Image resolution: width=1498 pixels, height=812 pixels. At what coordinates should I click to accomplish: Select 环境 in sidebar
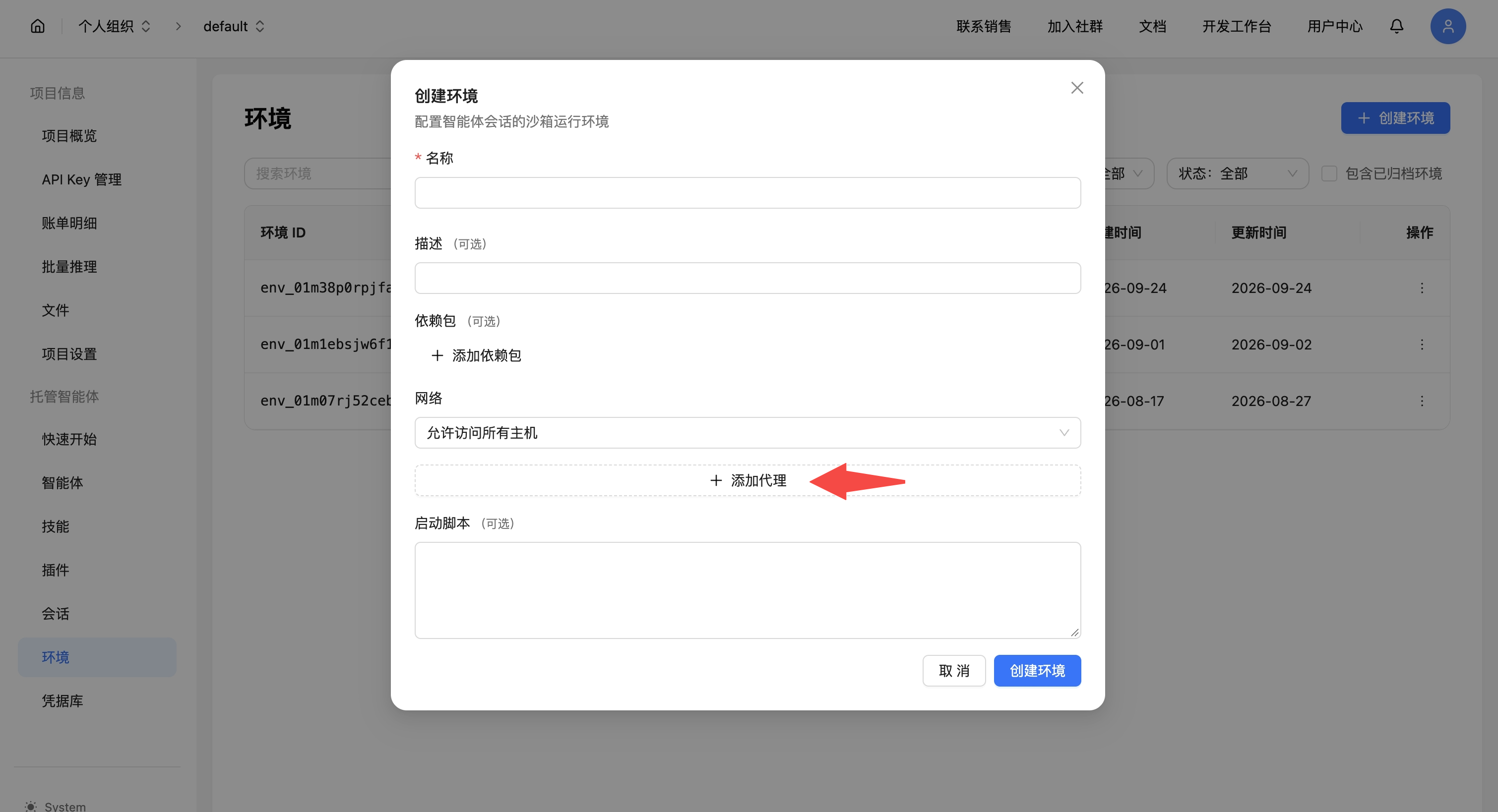click(97, 657)
